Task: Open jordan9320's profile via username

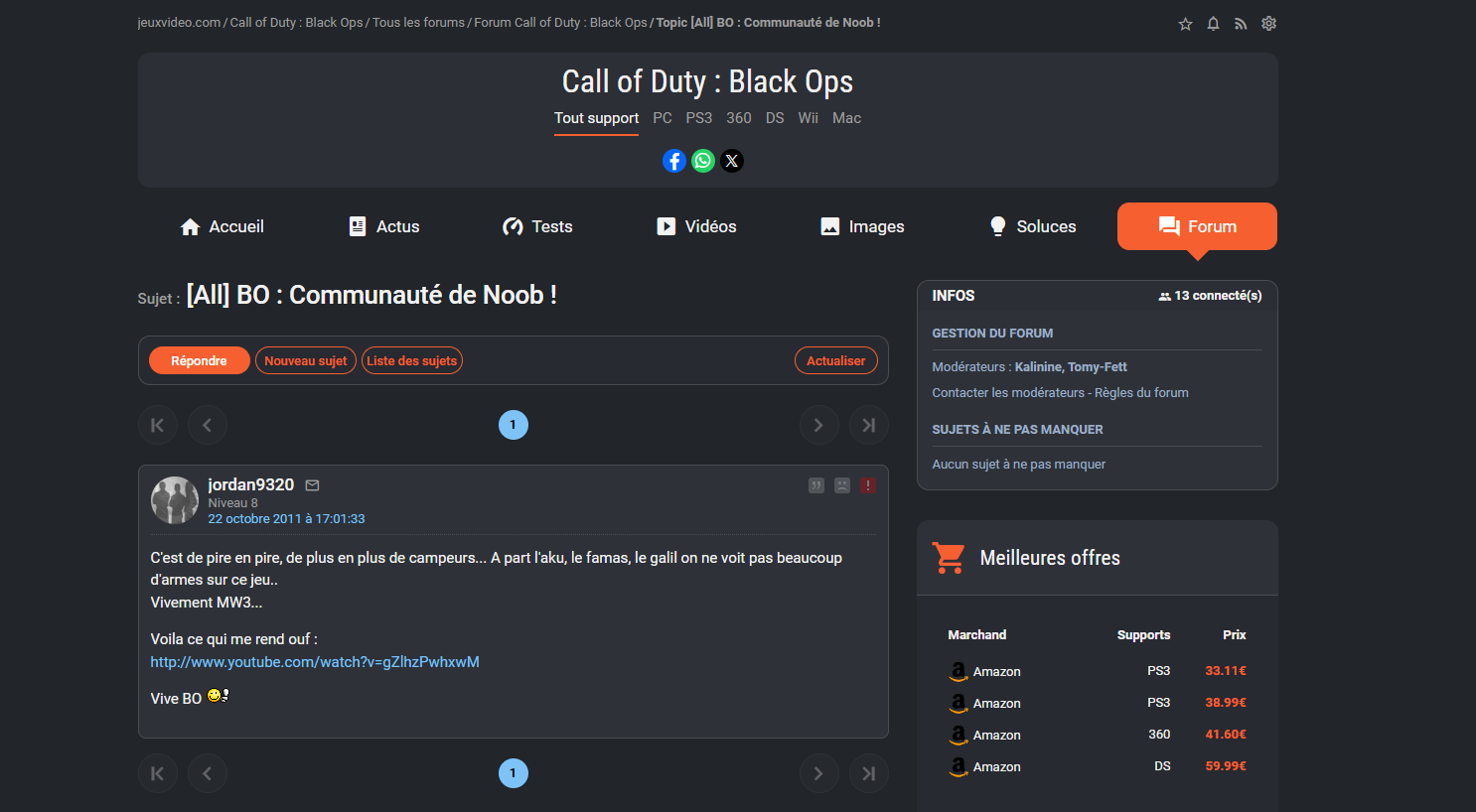Action: point(251,484)
